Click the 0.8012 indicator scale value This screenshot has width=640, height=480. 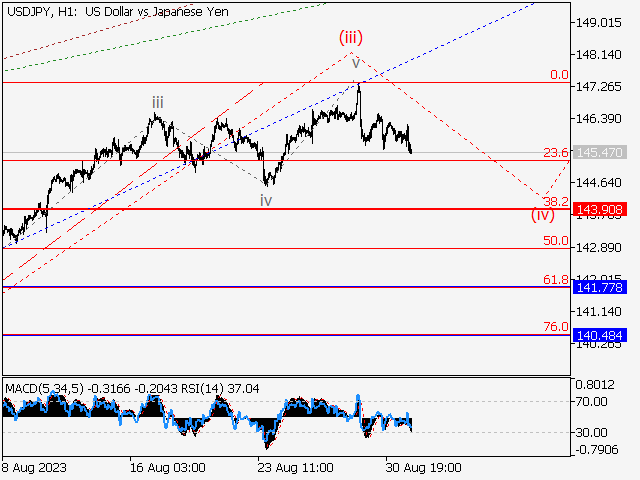coord(595,384)
